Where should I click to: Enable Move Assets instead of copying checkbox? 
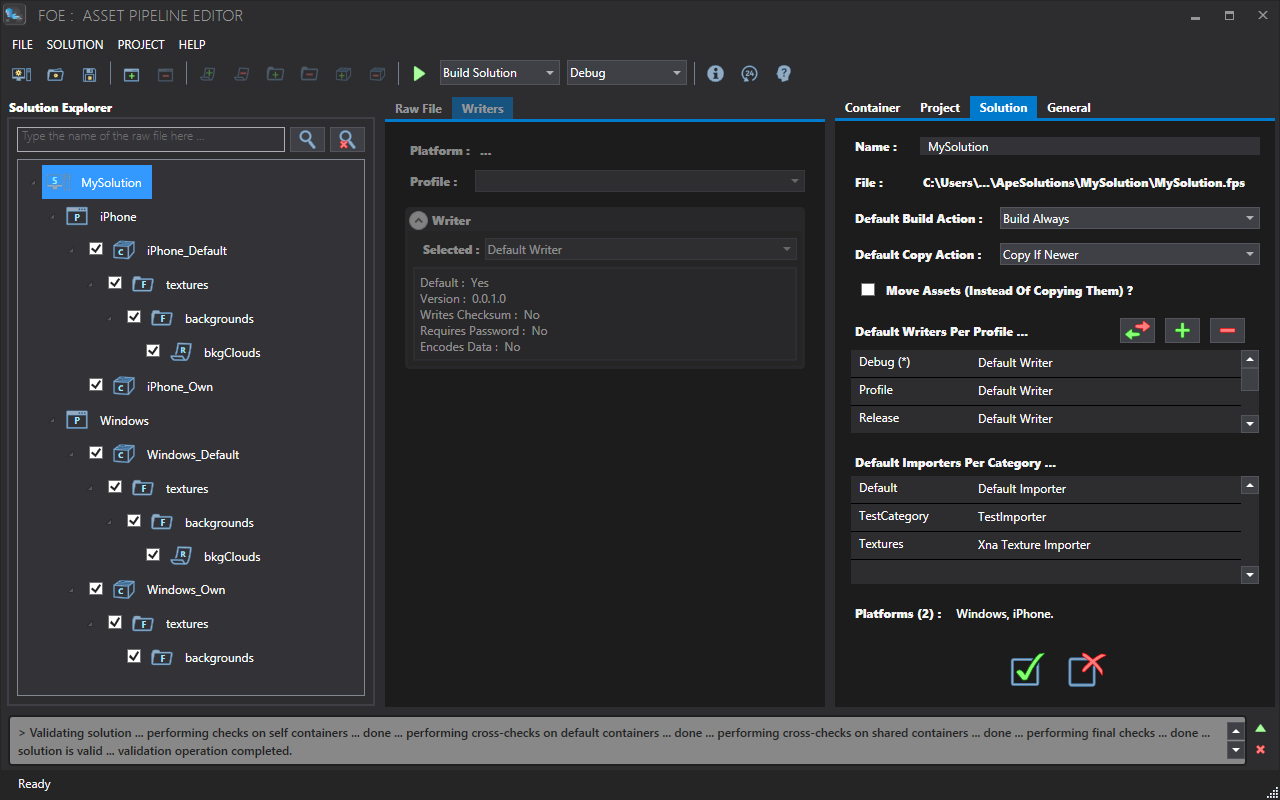pyautogui.click(x=868, y=291)
